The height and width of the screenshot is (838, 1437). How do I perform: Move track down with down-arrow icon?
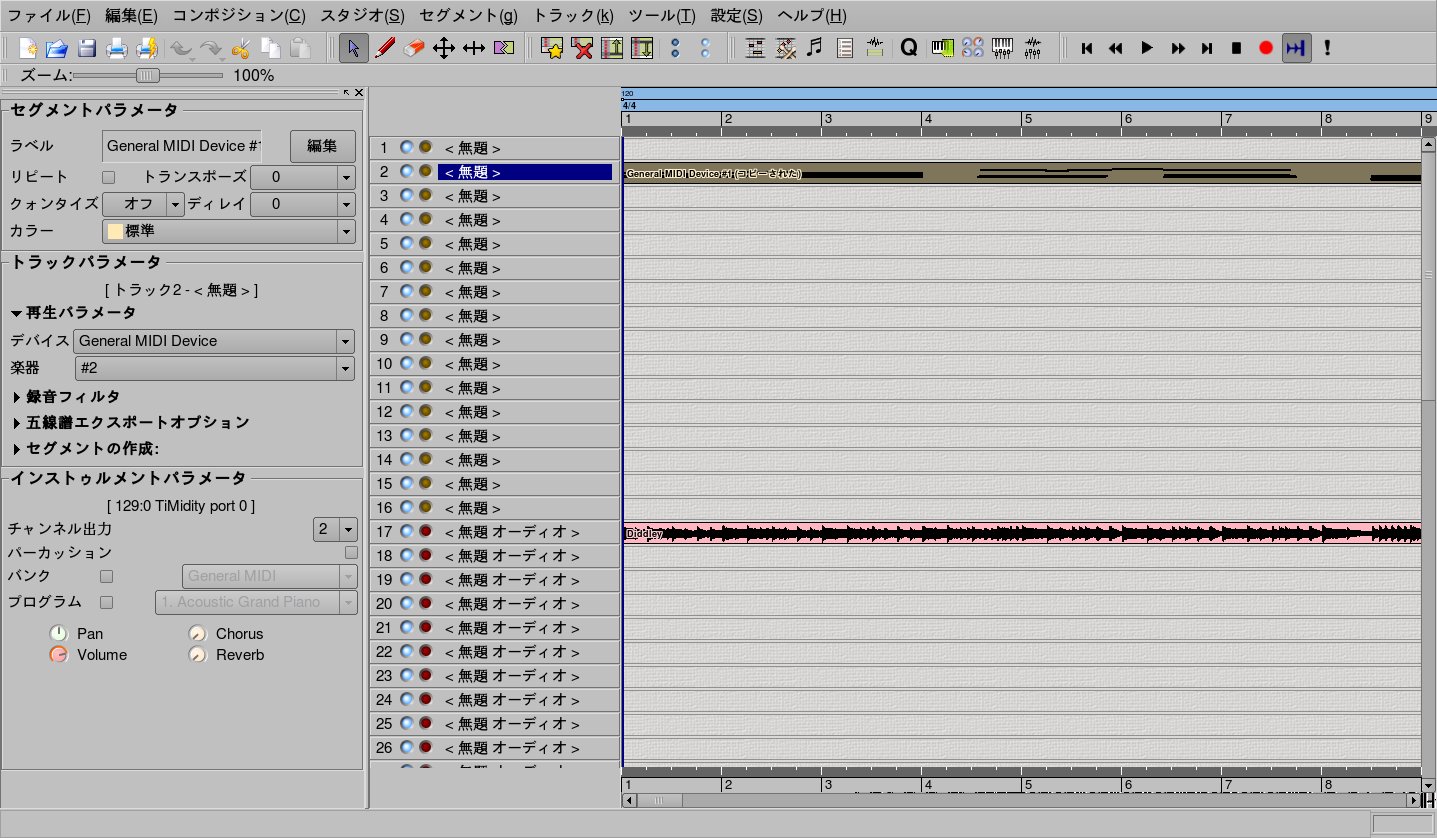tap(642, 47)
